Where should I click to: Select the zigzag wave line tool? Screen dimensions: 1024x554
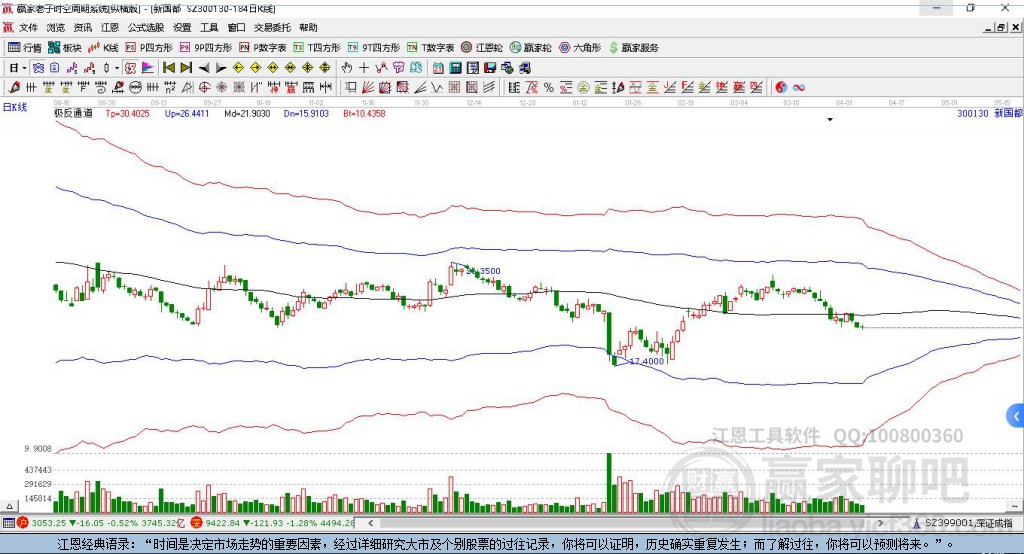click(x=437, y=88)
